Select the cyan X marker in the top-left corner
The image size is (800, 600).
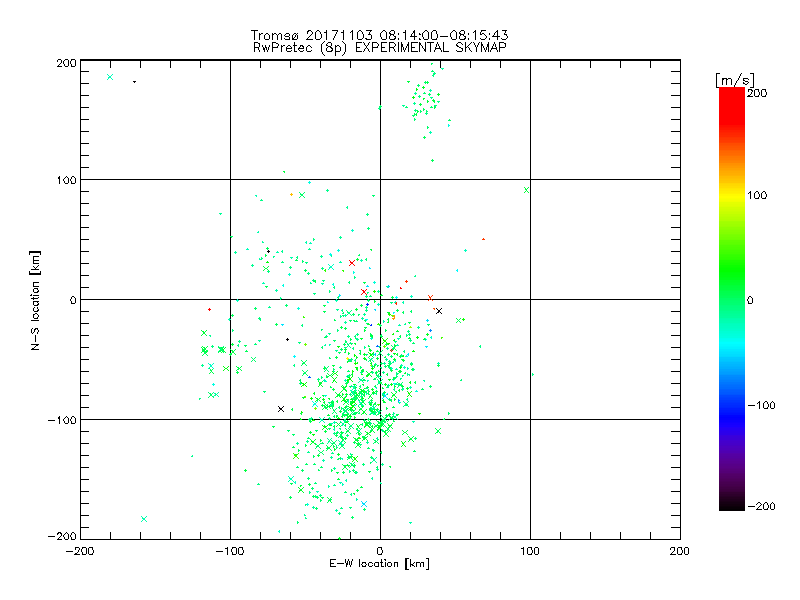(110, 77)
